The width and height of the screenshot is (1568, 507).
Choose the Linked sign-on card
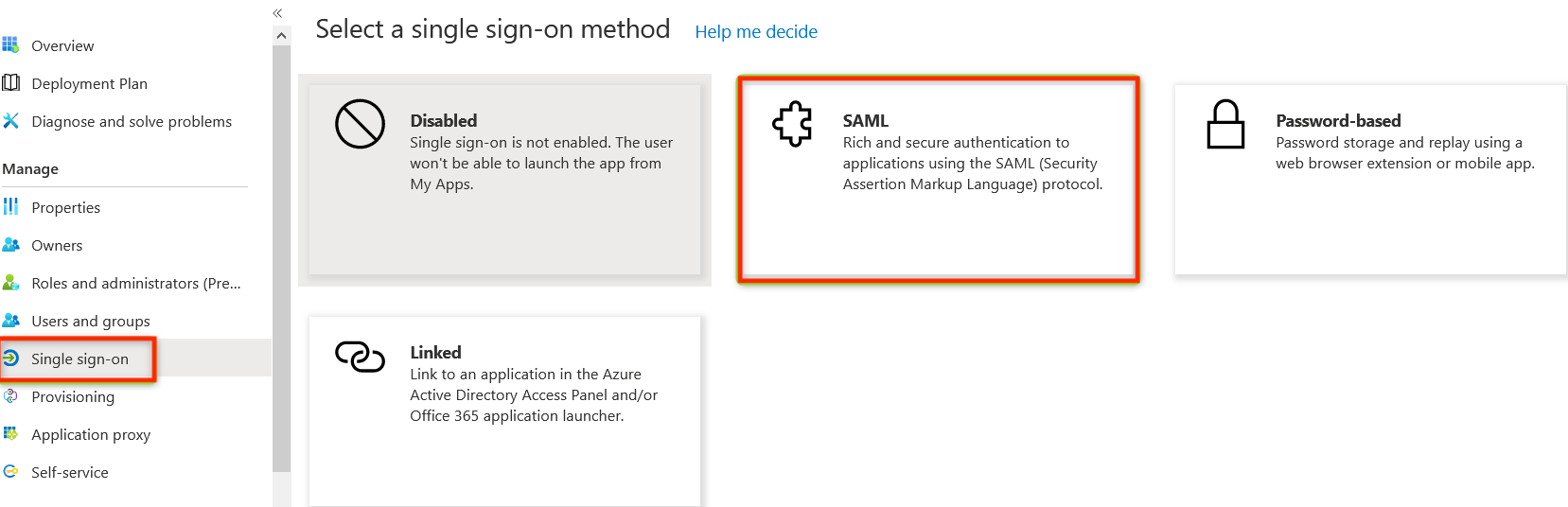pos(504,411)
